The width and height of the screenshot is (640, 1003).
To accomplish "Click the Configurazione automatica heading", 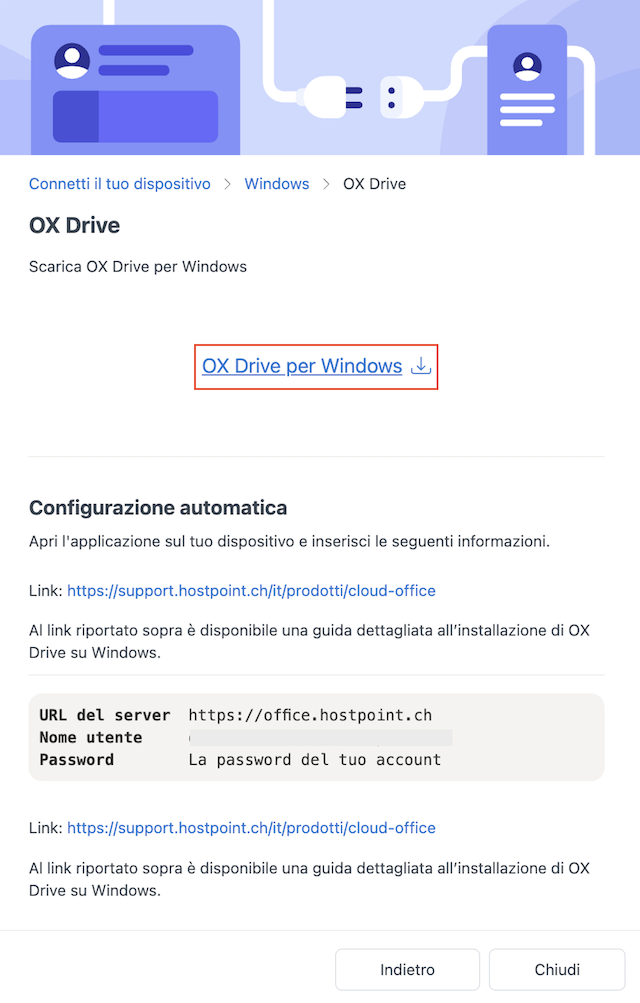I will [x=158, y=508].
